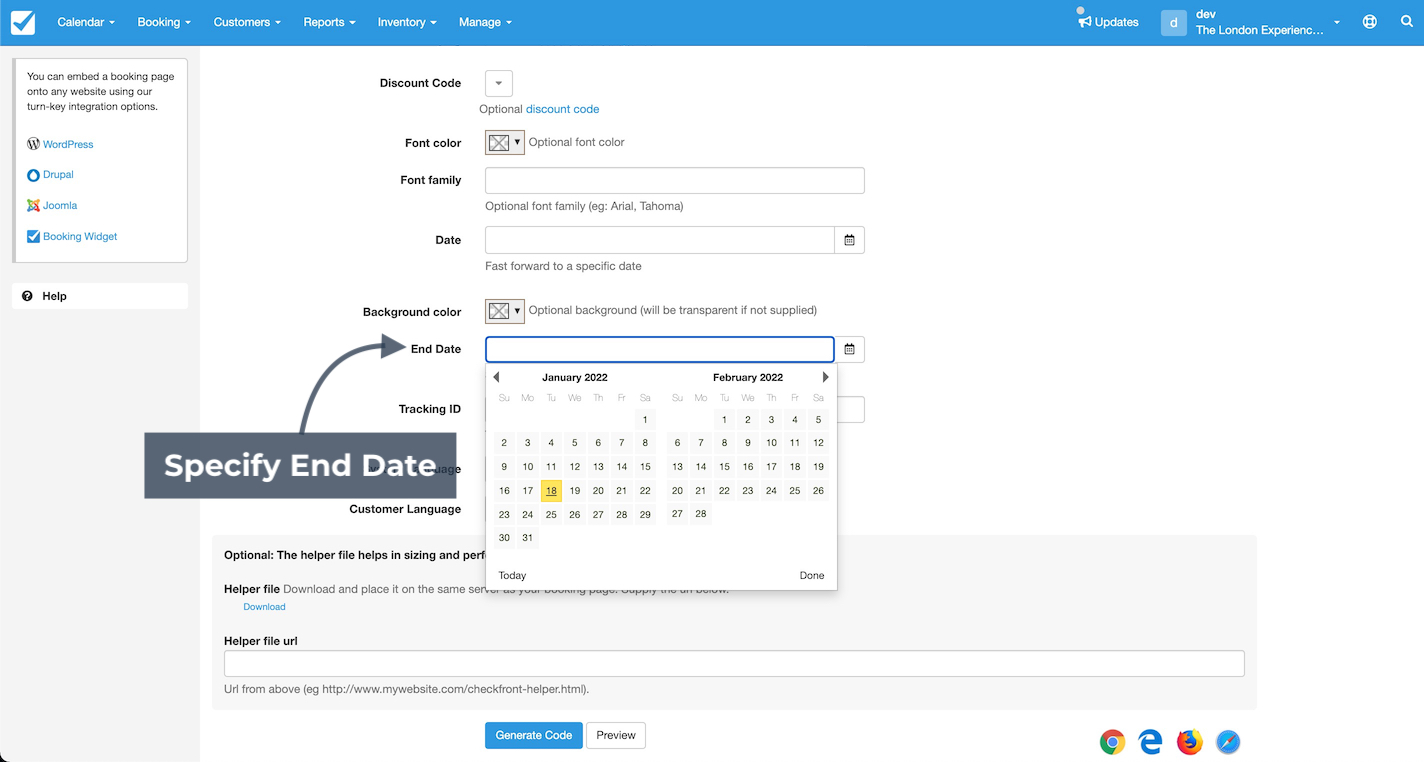Open the WordPress integration link
Image resolution: width=1424 pixels, height=762 pixels.
click(68, 144)
